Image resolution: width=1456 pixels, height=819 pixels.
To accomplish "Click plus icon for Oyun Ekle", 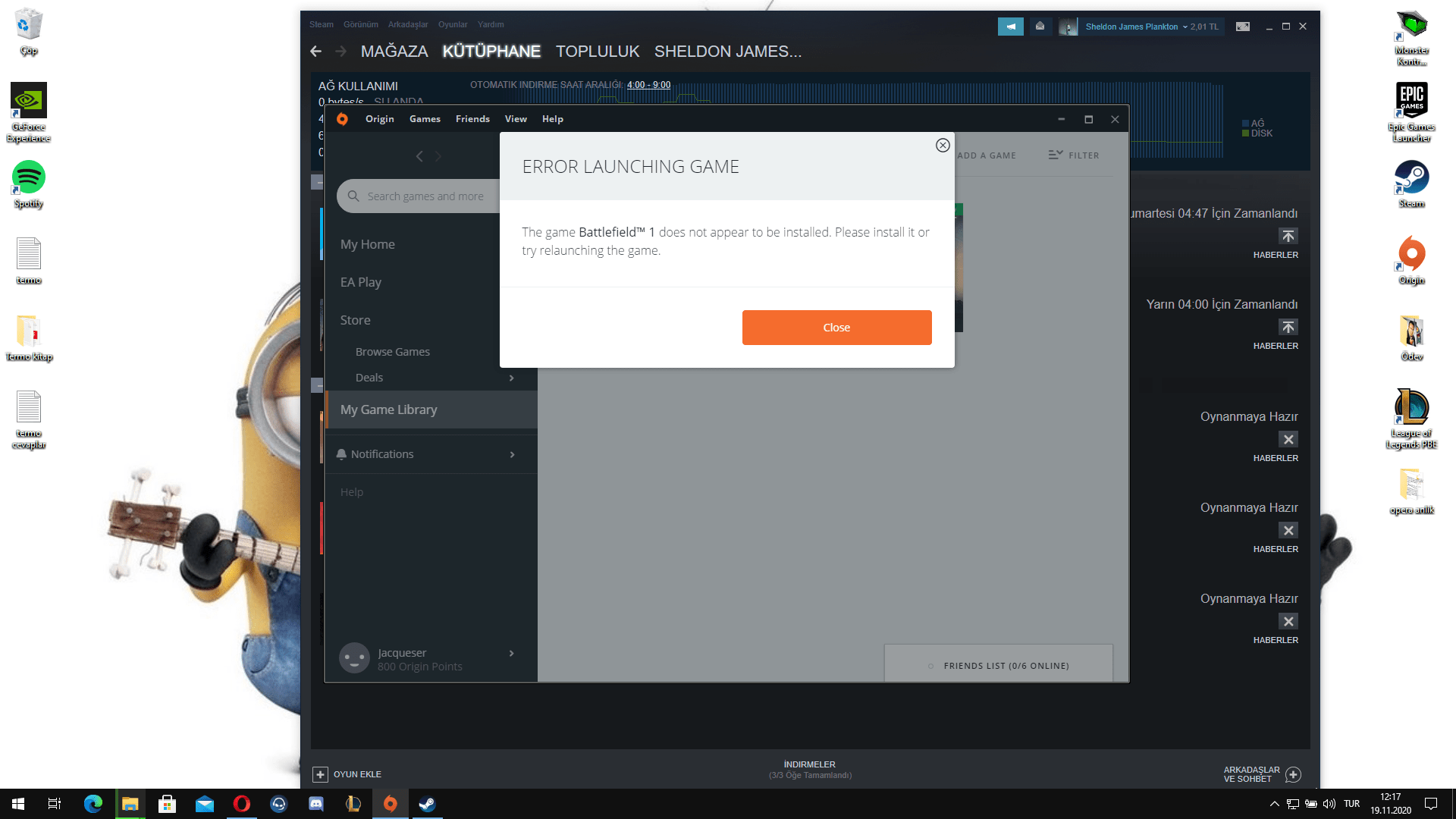I will click(320, 774).
